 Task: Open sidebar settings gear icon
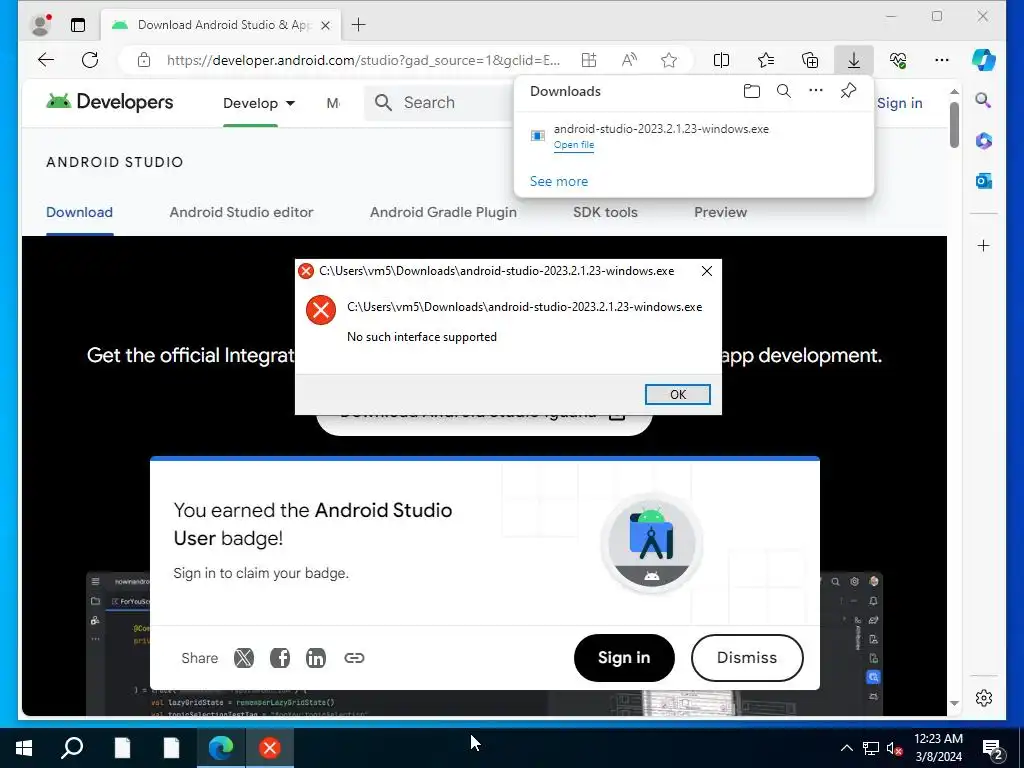pos(984,697)
